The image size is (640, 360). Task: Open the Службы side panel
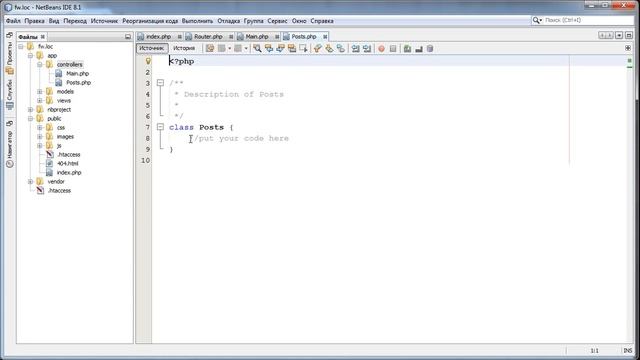pos(10,95)
